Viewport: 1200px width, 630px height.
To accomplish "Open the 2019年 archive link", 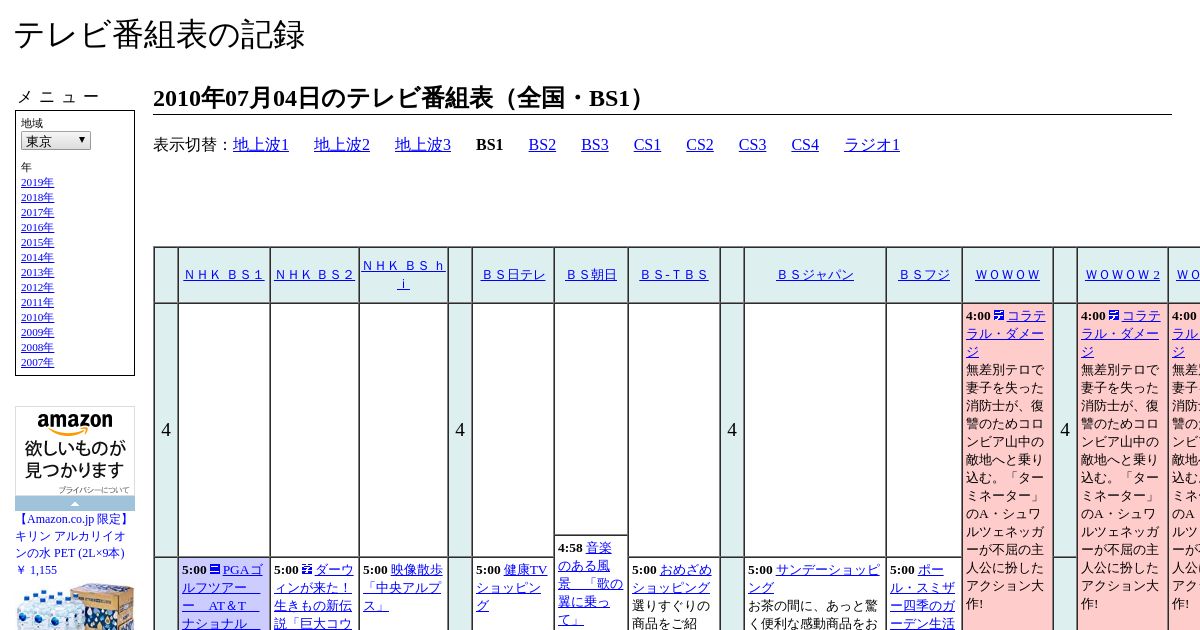I will [37, 183].
